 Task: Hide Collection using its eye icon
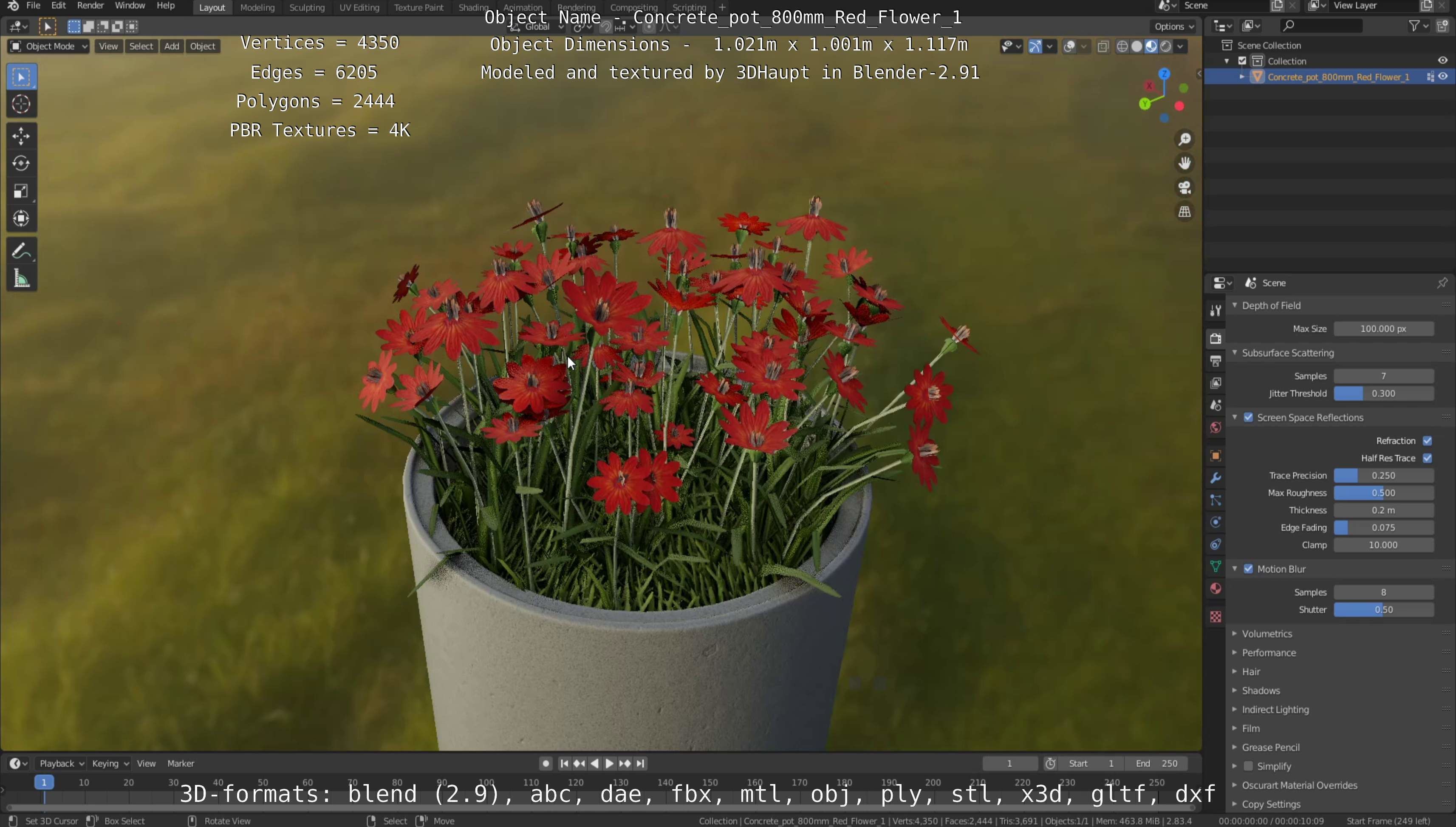[x=1443, y=61]
